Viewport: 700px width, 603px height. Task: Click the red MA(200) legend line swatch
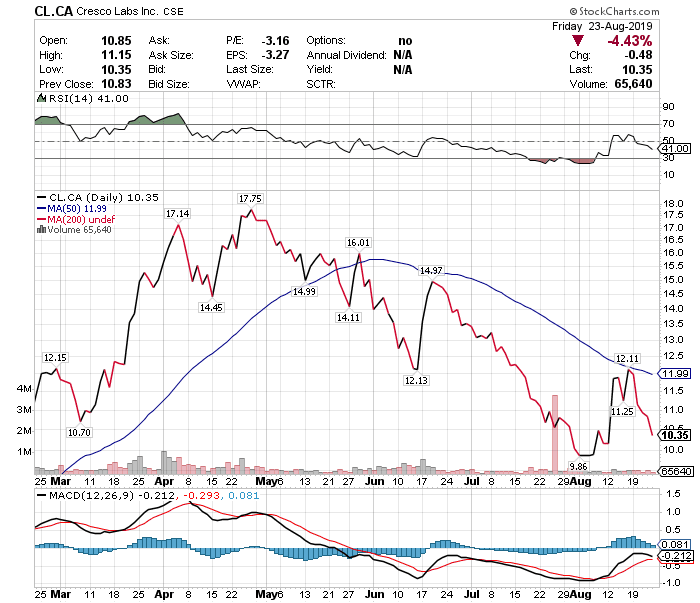(42, 219)
